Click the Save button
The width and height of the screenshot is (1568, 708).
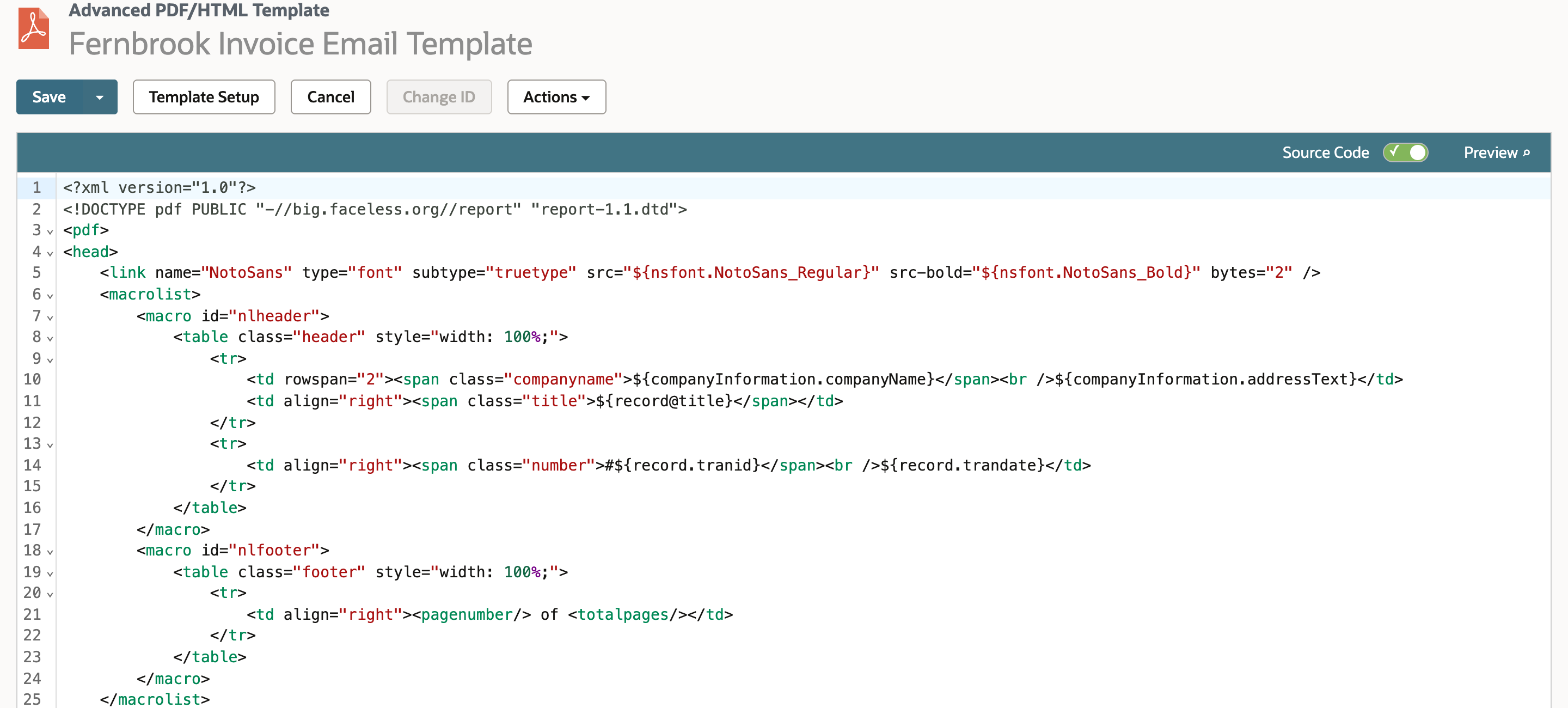pyautogui.click(x=50, y=97)
